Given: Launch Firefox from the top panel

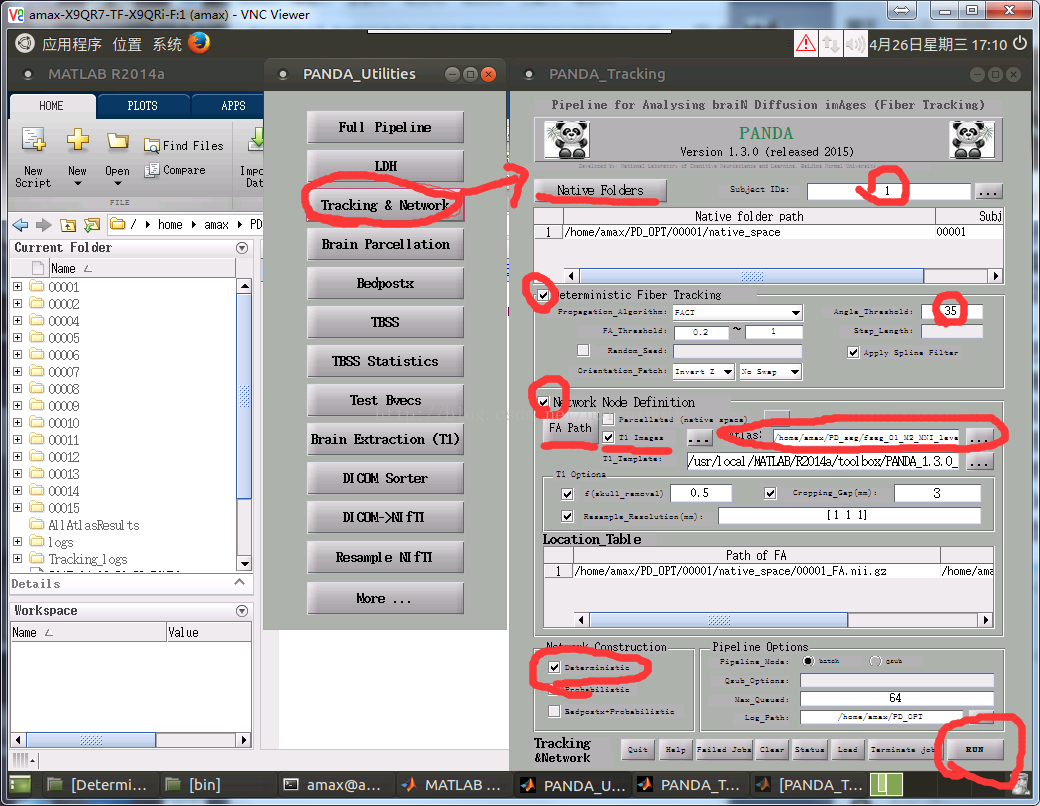Looking at the screenshot, I should (199, 43).
